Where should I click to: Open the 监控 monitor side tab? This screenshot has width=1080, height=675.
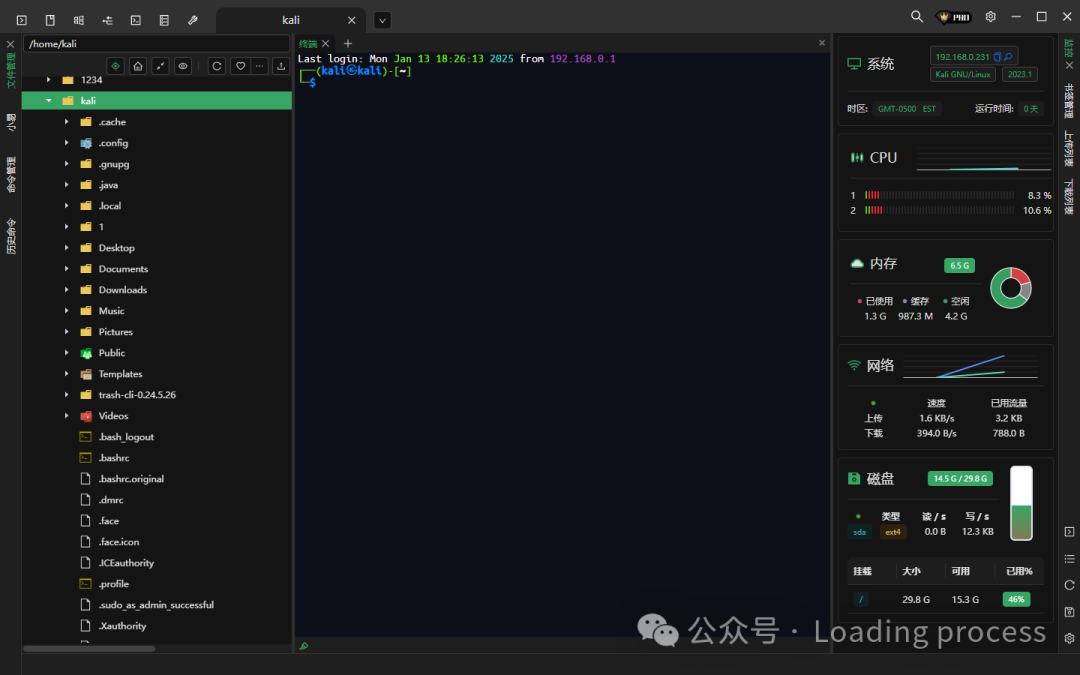(x=1069, y=48)
